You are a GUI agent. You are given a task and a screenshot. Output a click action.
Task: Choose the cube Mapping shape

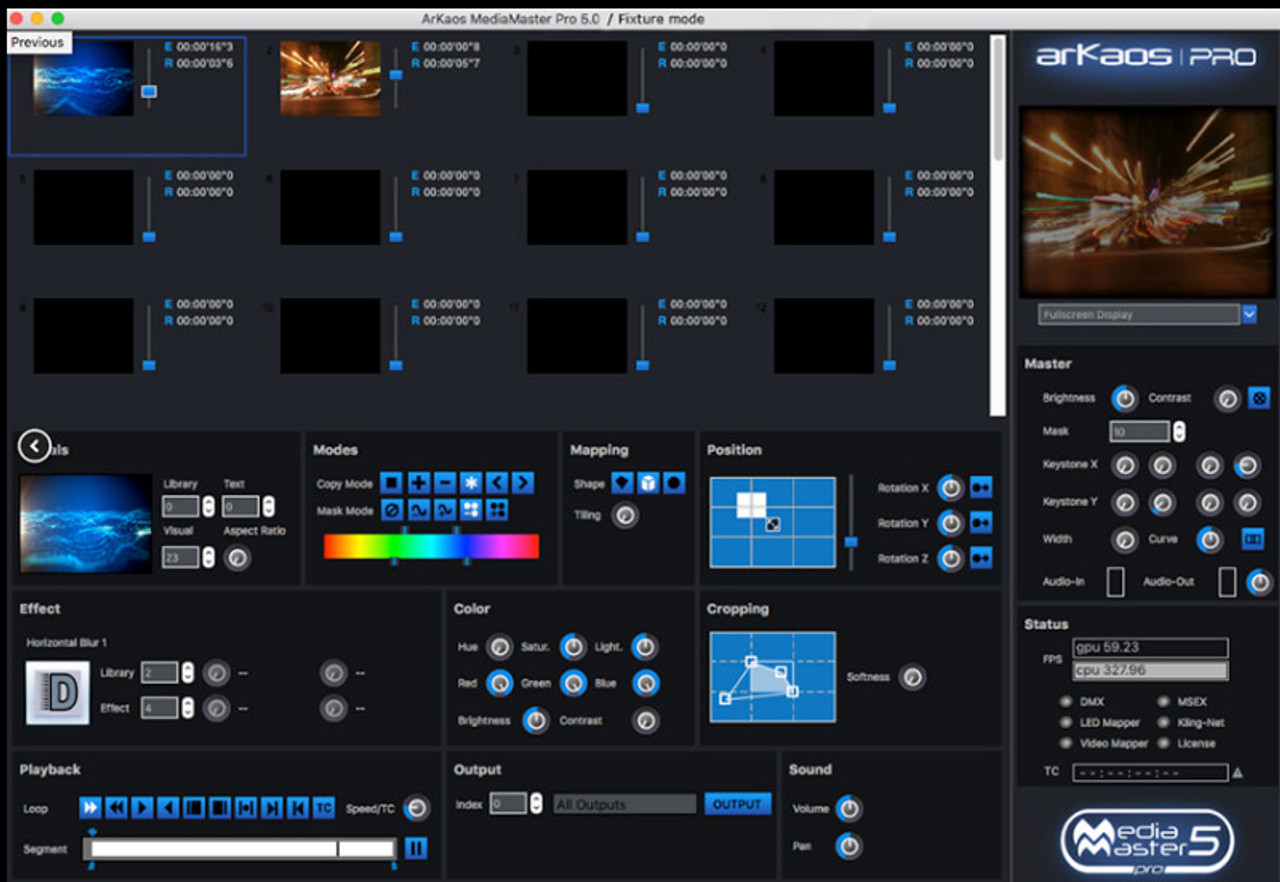click(x=648, y=483)
